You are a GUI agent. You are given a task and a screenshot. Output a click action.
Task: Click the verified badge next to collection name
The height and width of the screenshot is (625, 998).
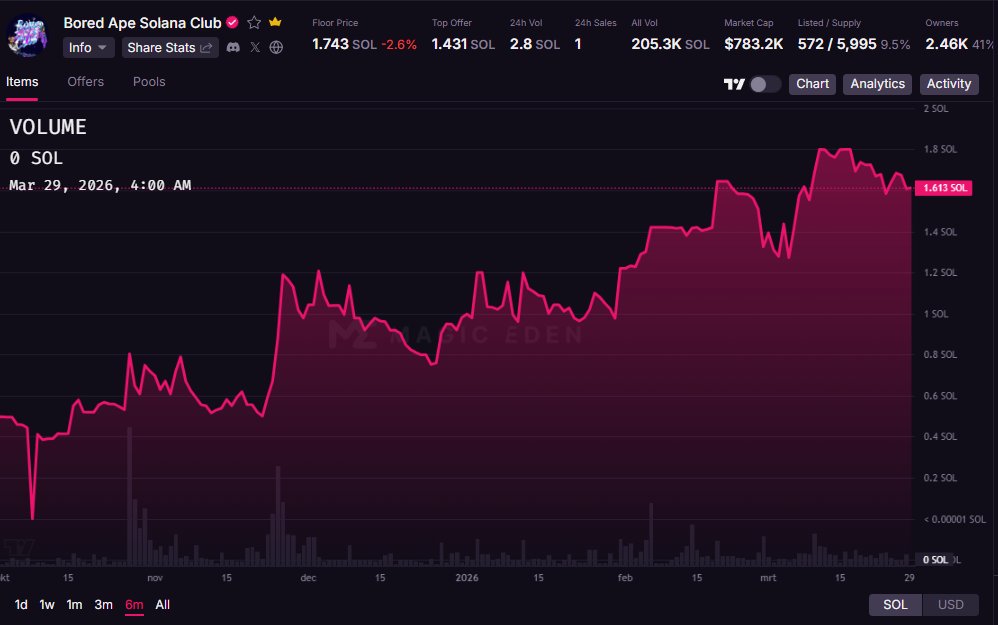[x=232, y=23]
